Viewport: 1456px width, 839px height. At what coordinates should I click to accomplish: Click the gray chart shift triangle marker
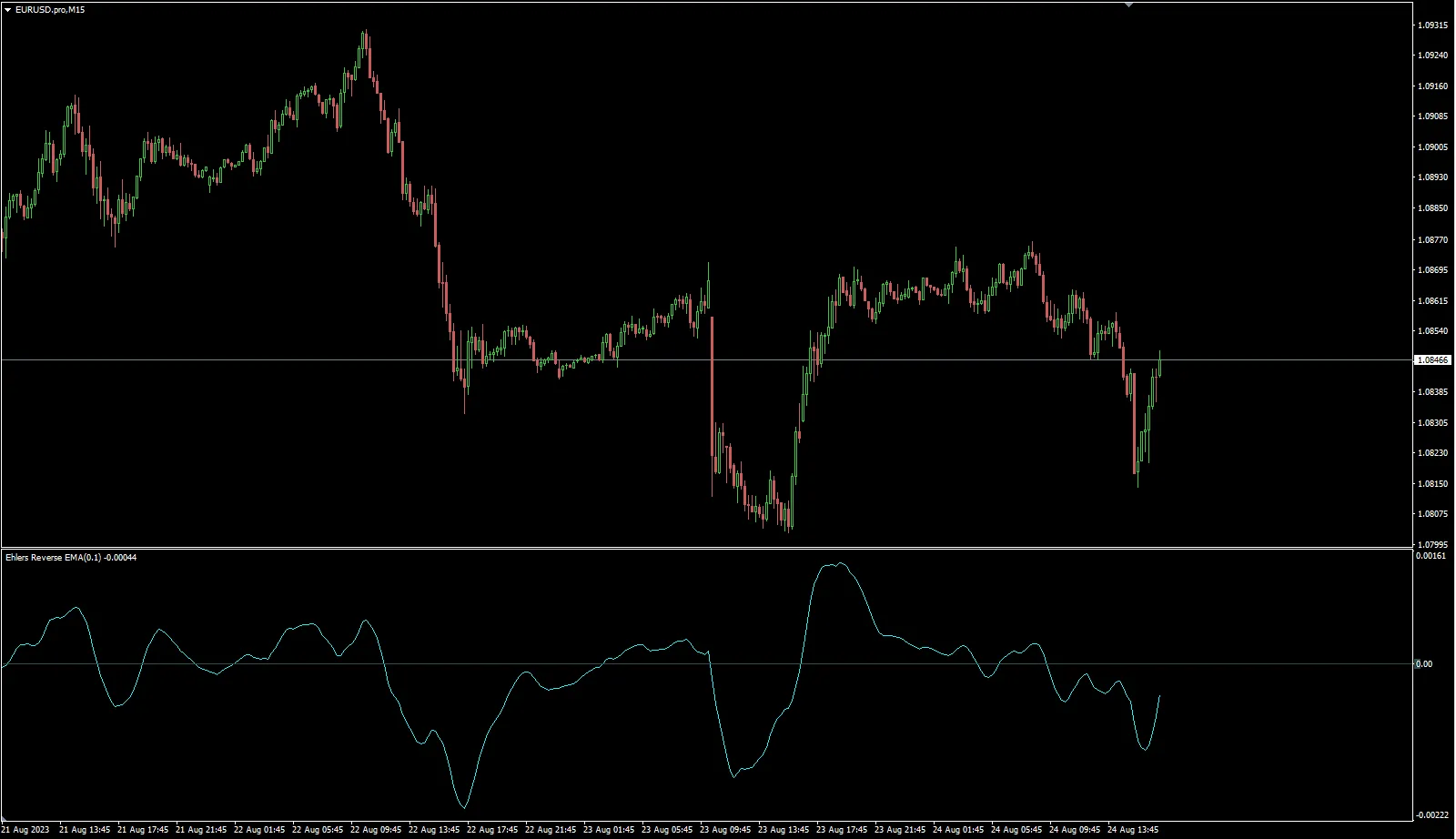[x=1128, y=5]
